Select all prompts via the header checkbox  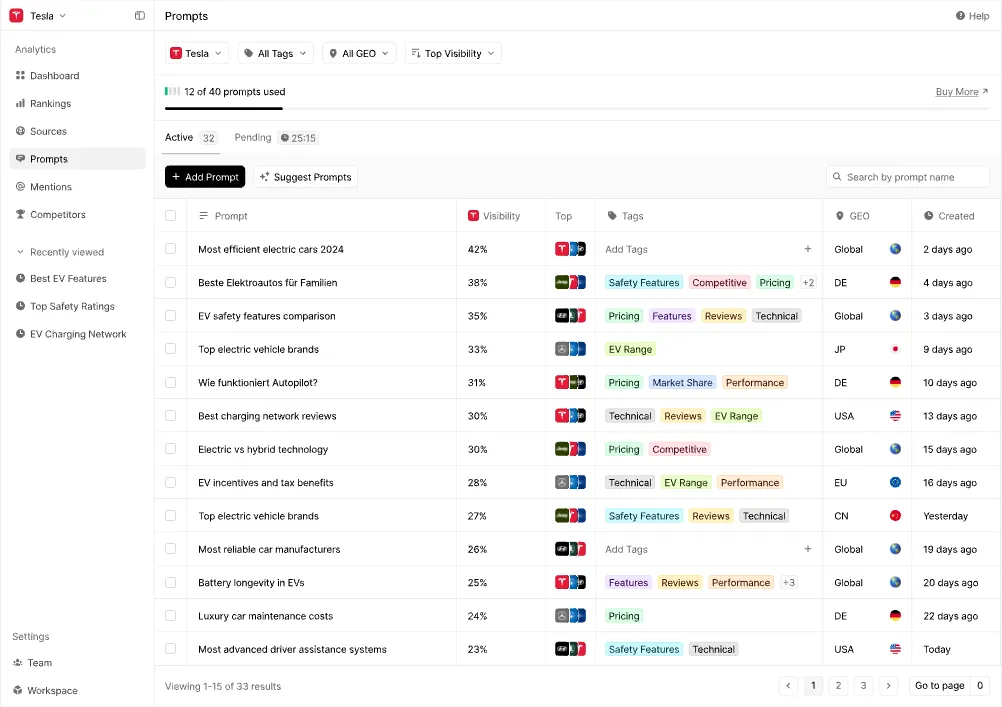(x=170, y=215)
